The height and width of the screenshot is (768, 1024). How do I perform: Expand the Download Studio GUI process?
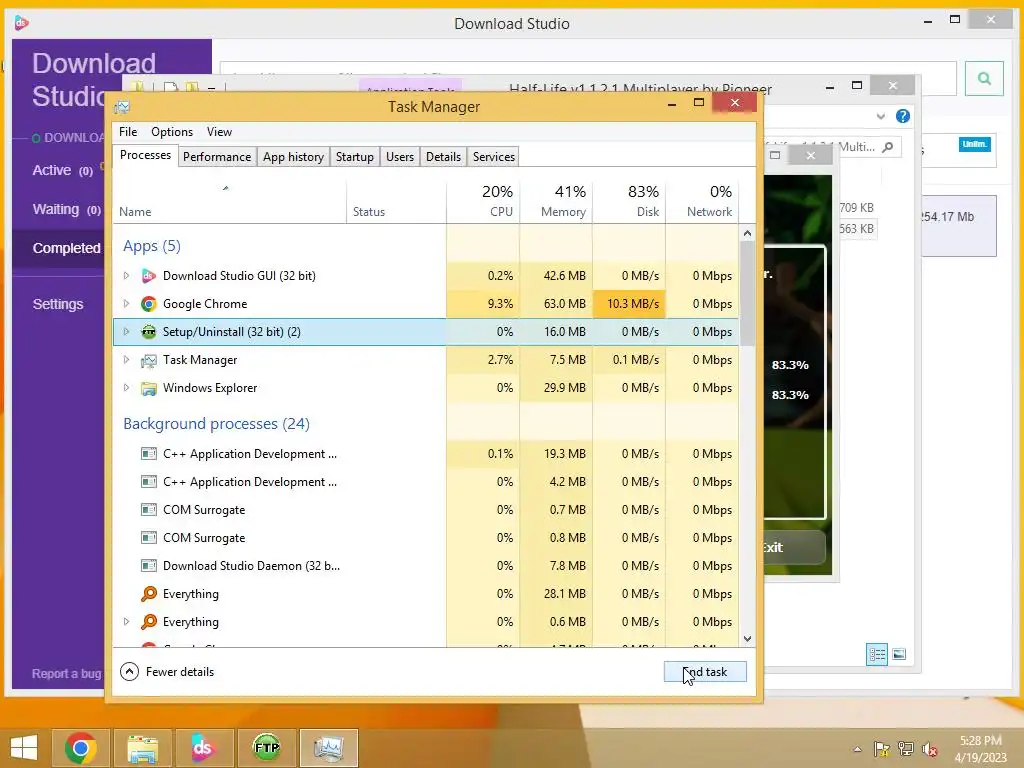pos(126,276)
